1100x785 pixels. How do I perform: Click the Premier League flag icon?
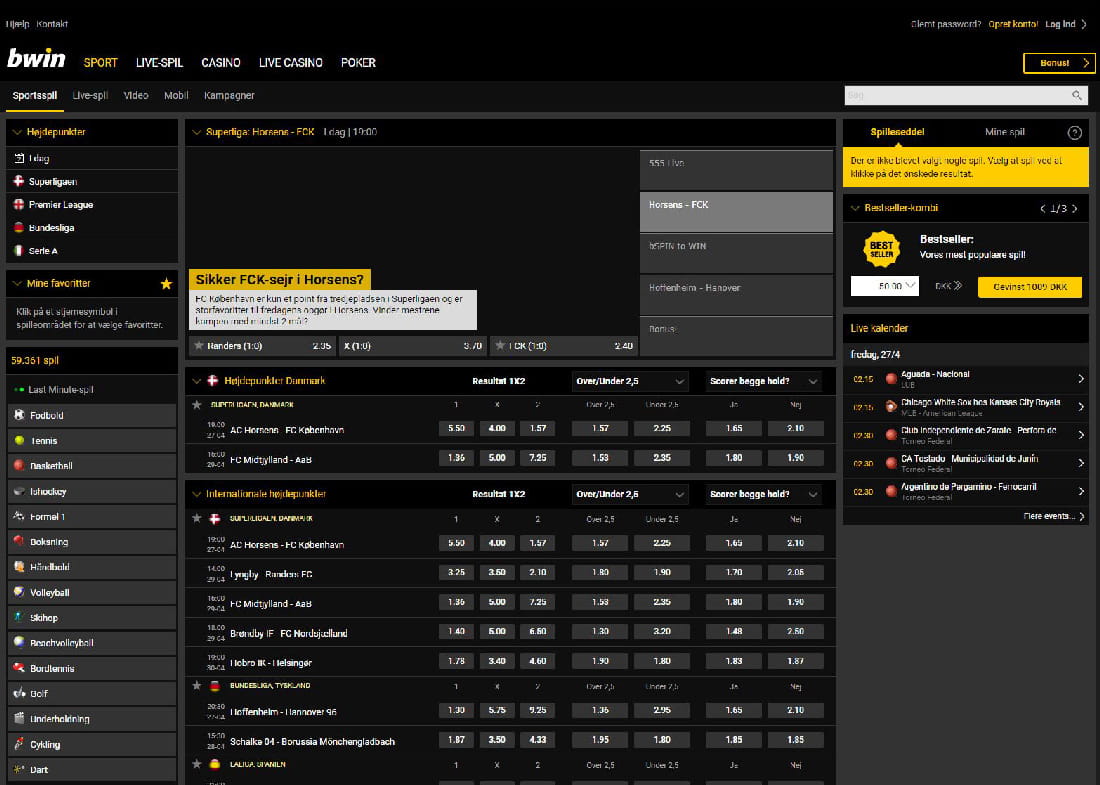[x=19, y=204]
